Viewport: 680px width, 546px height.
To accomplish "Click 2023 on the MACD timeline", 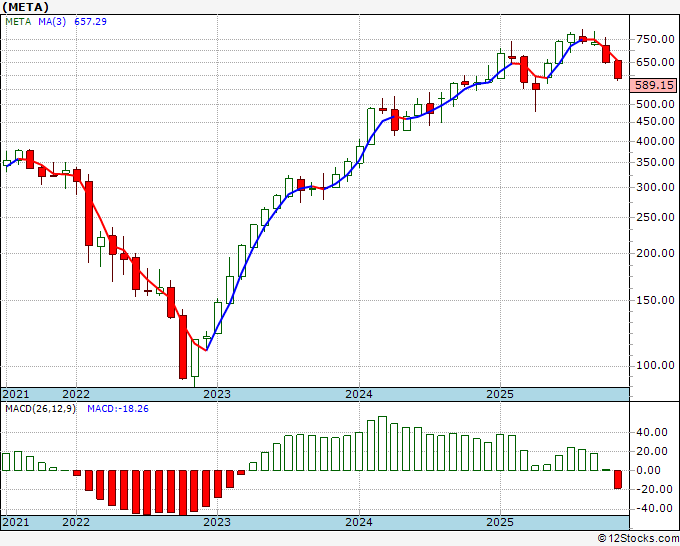I will pos(217,522).
